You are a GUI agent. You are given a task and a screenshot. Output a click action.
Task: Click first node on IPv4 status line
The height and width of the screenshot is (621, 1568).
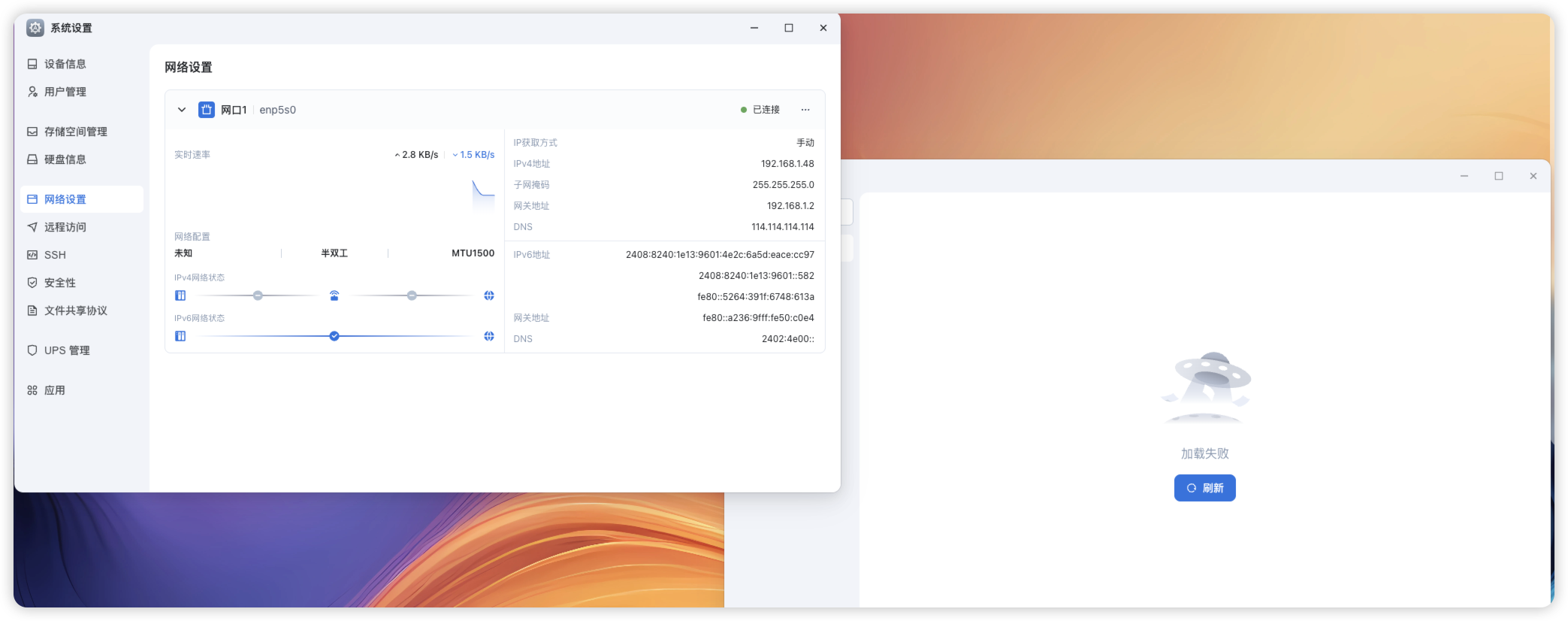258,295
